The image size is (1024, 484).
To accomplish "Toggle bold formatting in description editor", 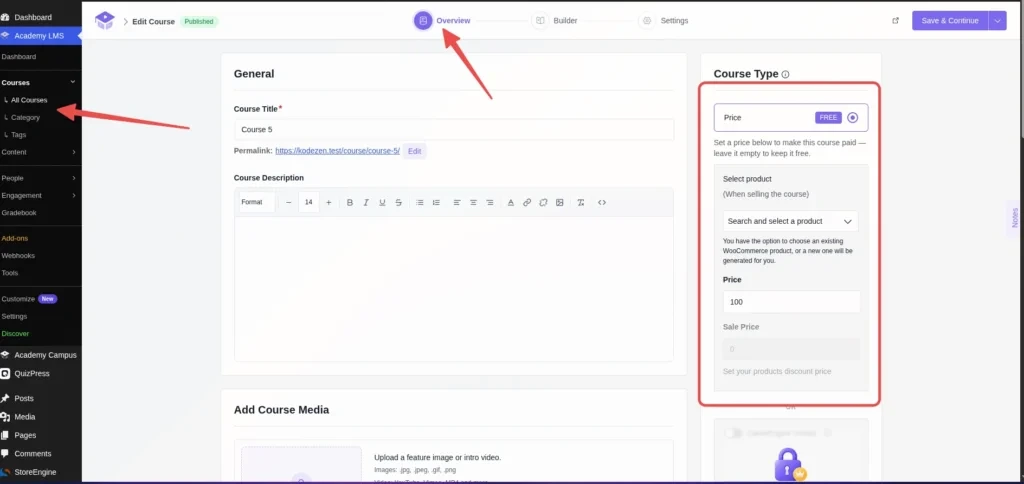I will coord(350,202).
